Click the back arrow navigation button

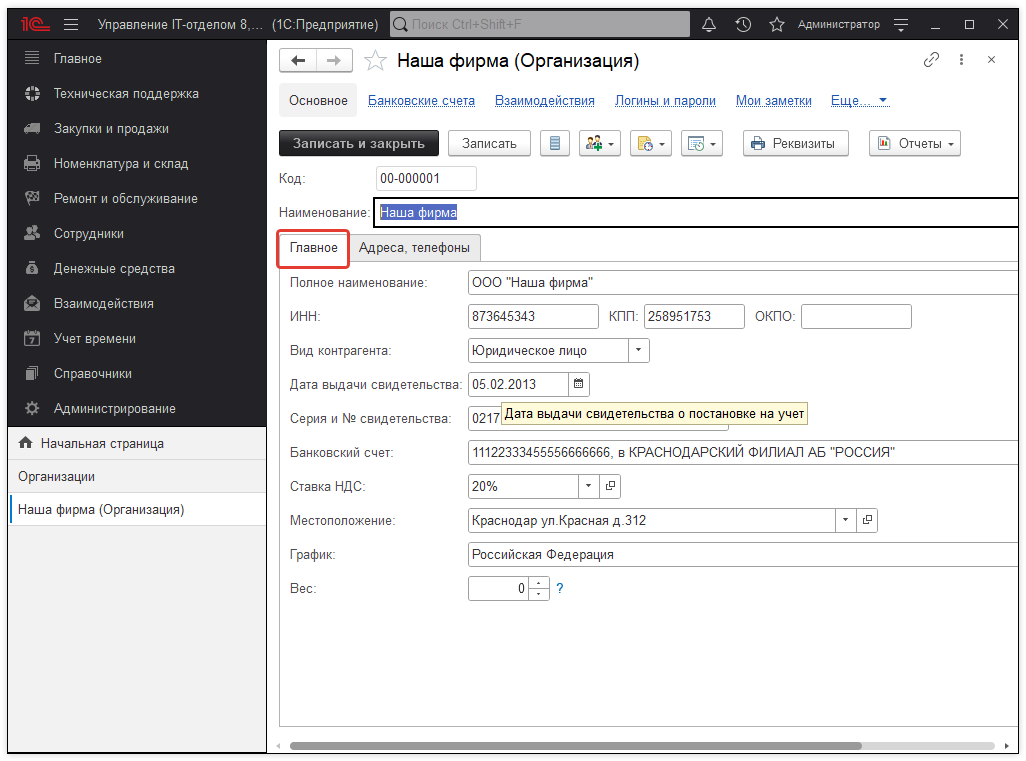point(297,61)
